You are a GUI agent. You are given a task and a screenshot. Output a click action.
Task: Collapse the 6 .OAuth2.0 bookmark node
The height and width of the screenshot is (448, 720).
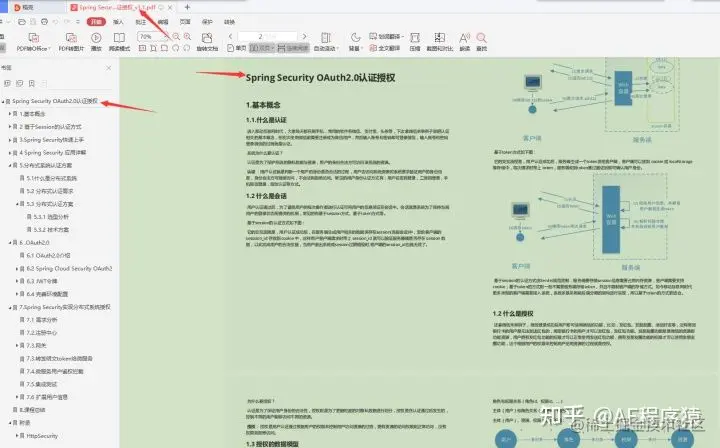coord(10,242)
